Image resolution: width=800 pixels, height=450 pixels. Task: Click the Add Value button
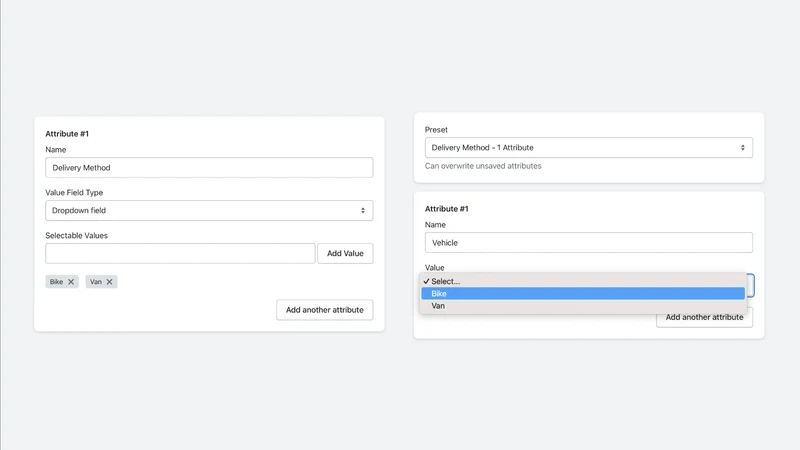[x=345, y=253]
